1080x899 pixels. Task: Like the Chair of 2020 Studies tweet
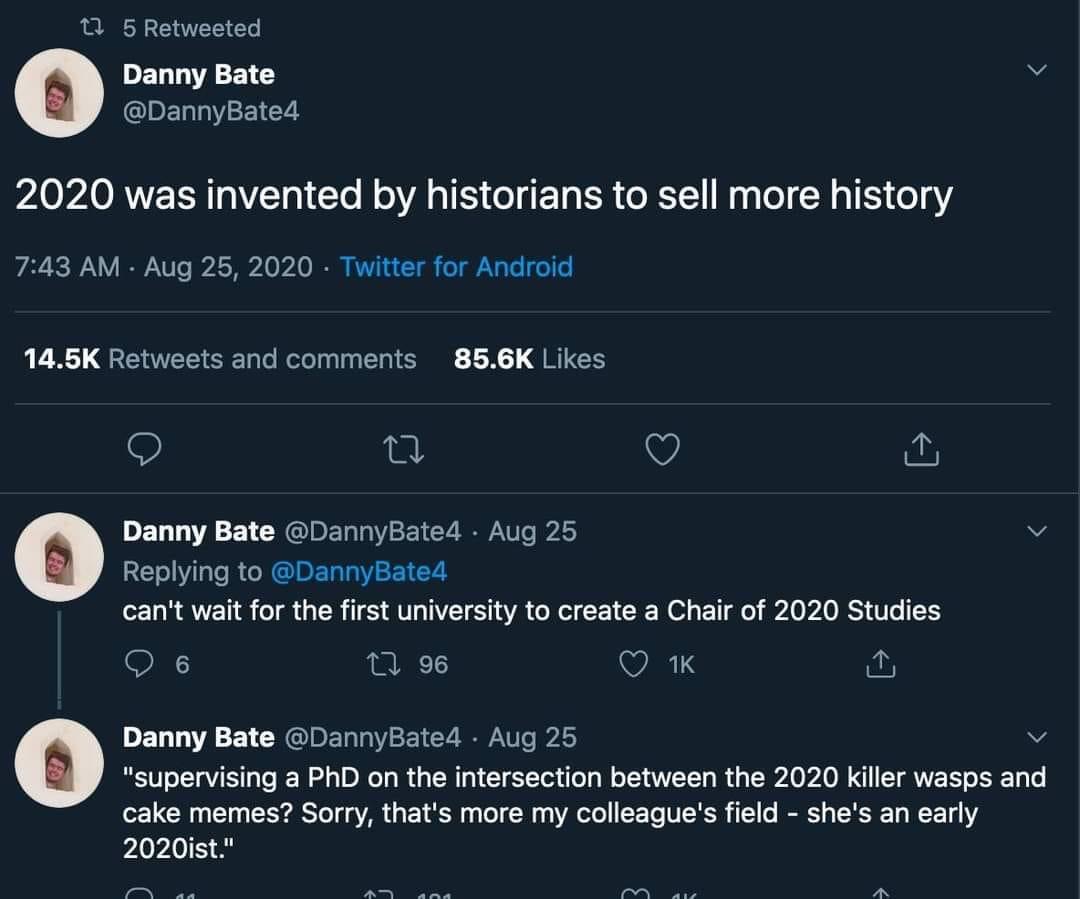tap(635, 664)
